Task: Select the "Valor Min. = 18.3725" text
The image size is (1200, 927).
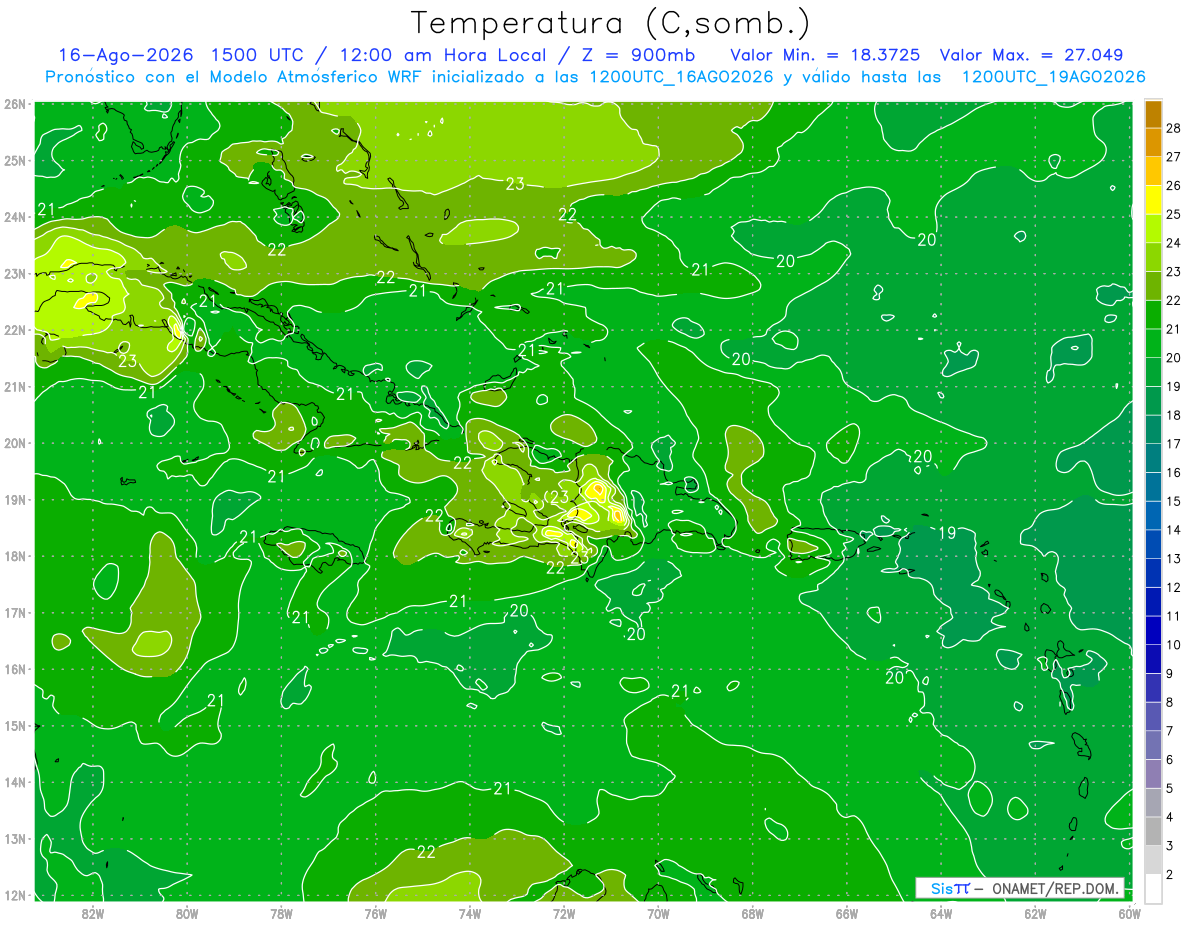Action: click(826, 55)
